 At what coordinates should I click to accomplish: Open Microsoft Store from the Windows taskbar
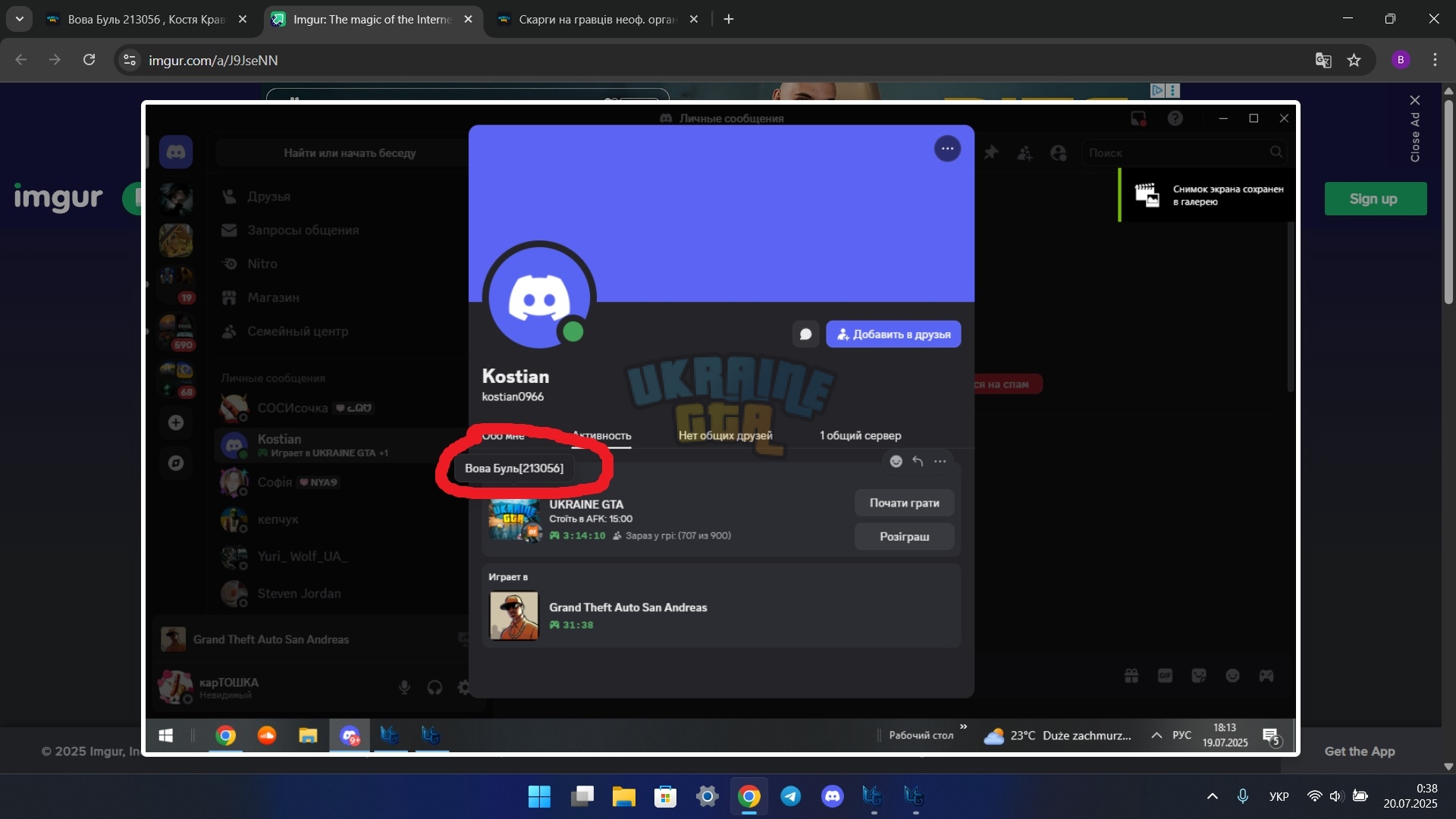click(x=665, y=796)
